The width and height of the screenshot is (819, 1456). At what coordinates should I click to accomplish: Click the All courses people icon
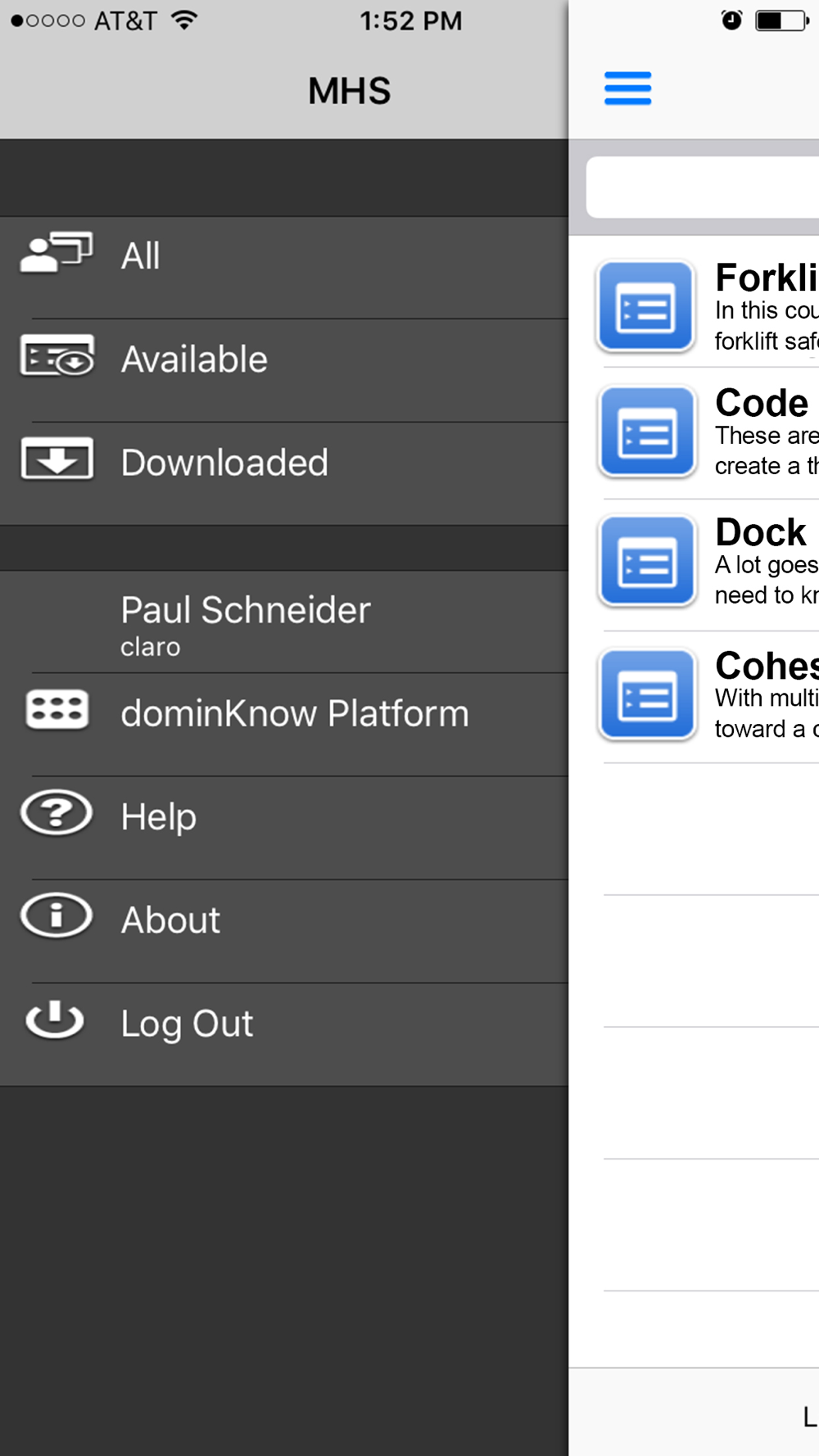[56, 252]
